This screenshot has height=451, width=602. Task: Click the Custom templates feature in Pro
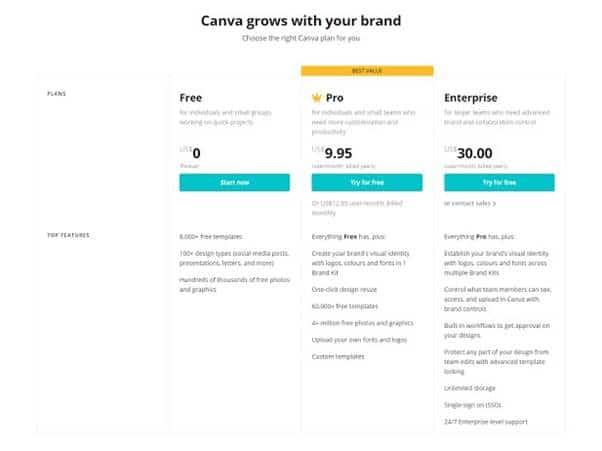(x=338, y=357)
